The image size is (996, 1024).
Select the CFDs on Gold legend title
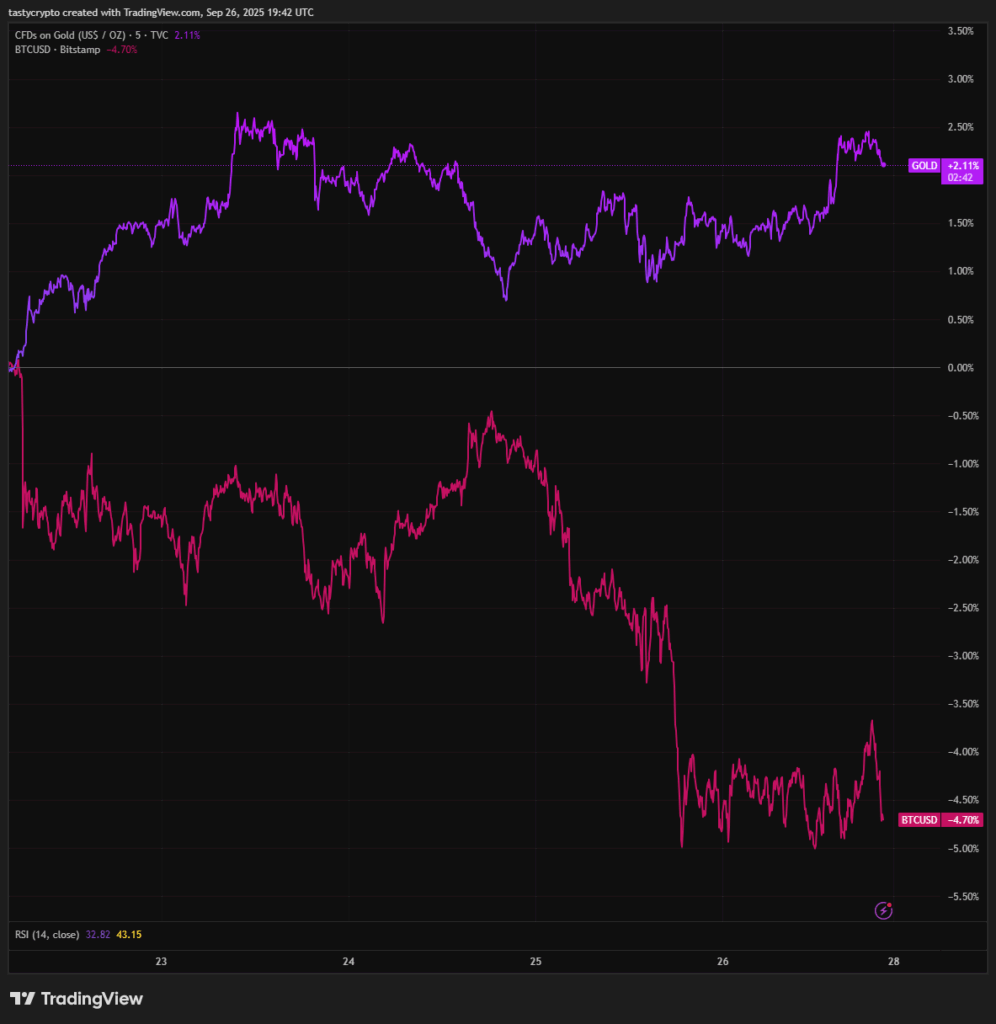(91, 35)
